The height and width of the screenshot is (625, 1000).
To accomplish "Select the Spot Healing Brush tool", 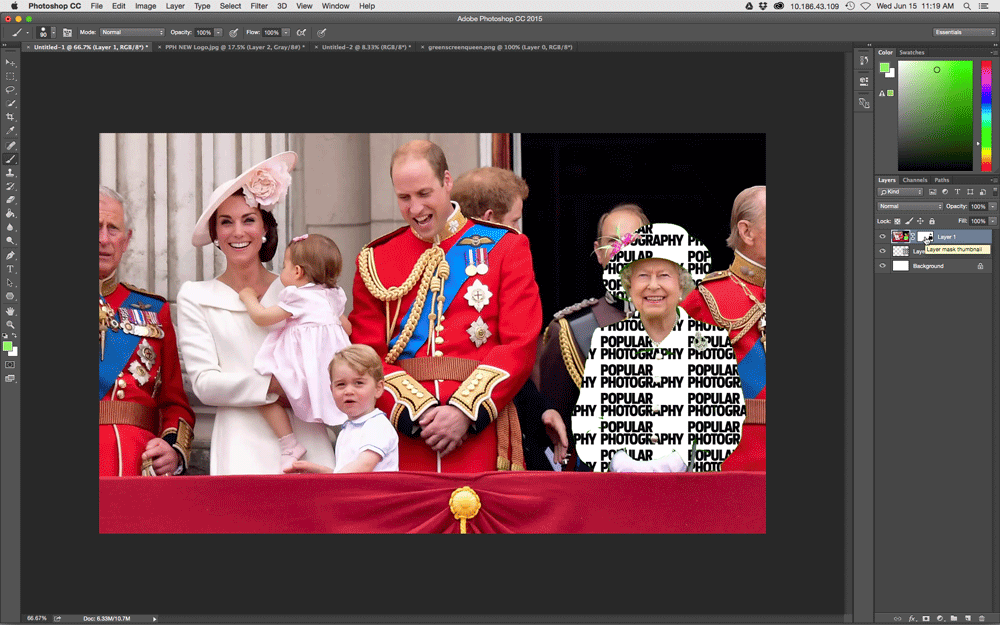I will (10, 146).
